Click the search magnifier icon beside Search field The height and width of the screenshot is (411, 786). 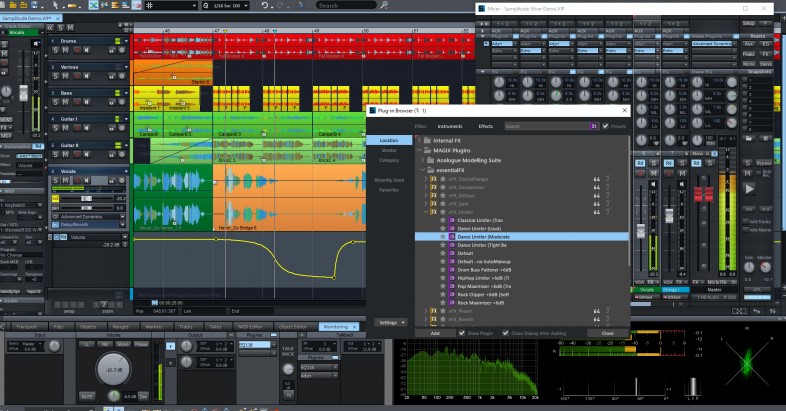384,5
